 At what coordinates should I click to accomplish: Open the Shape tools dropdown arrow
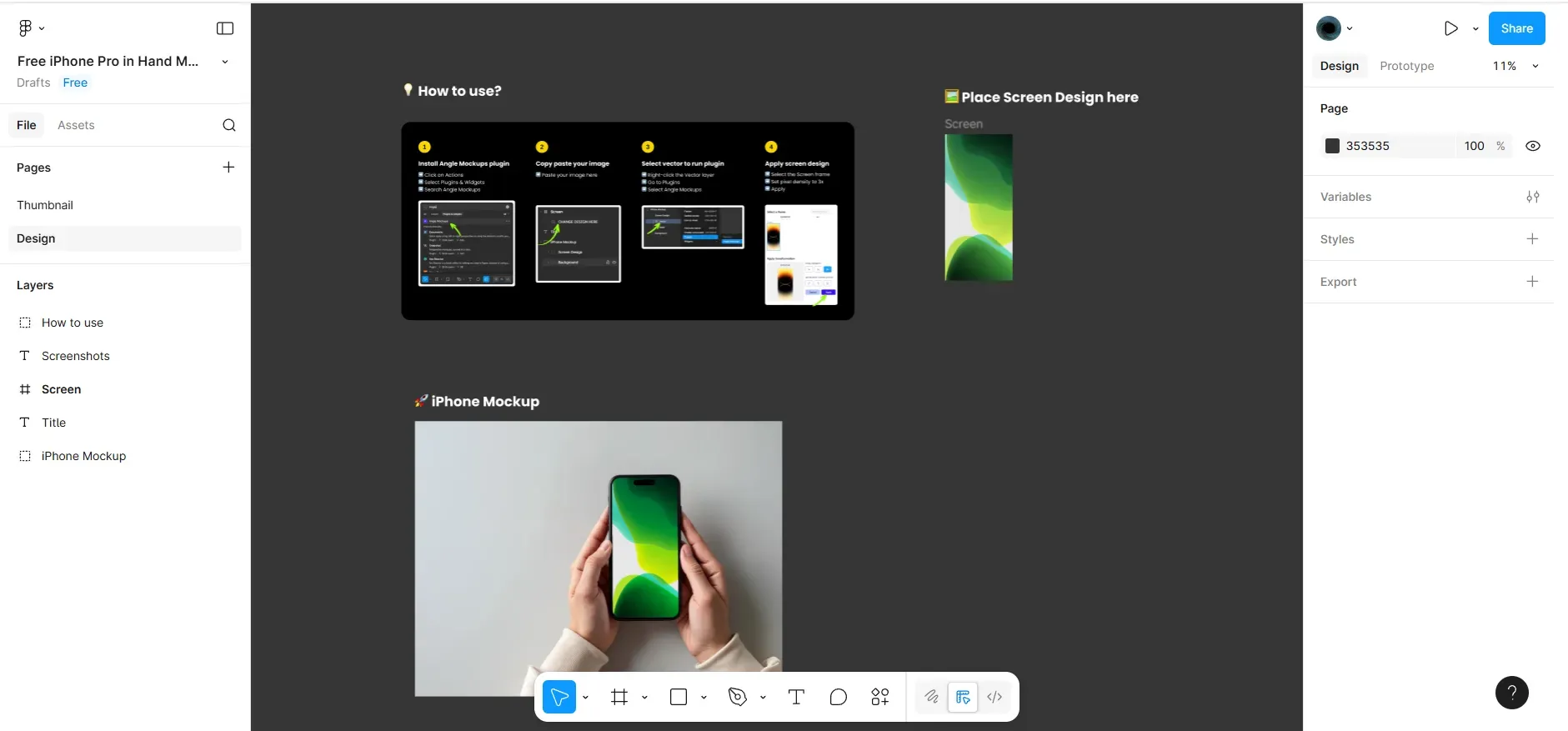pyautogui.click(x=704, y=697)
